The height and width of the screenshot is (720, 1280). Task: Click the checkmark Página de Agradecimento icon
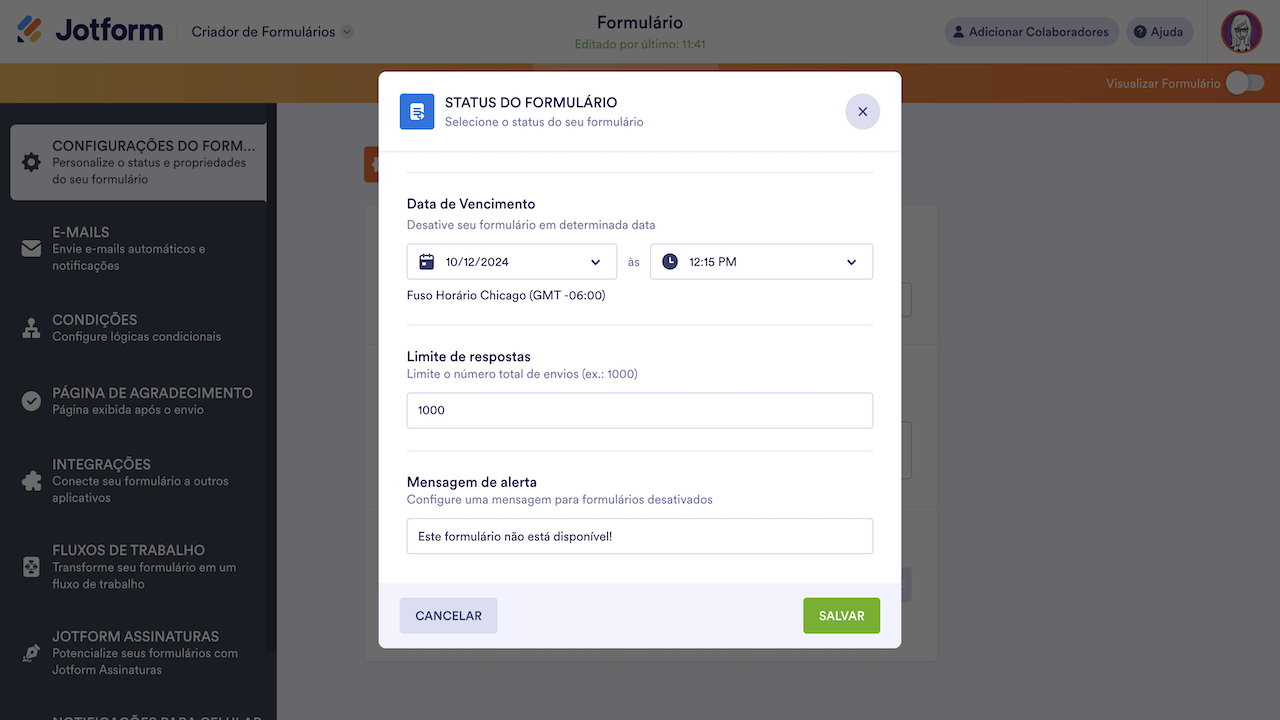(31, 401)
